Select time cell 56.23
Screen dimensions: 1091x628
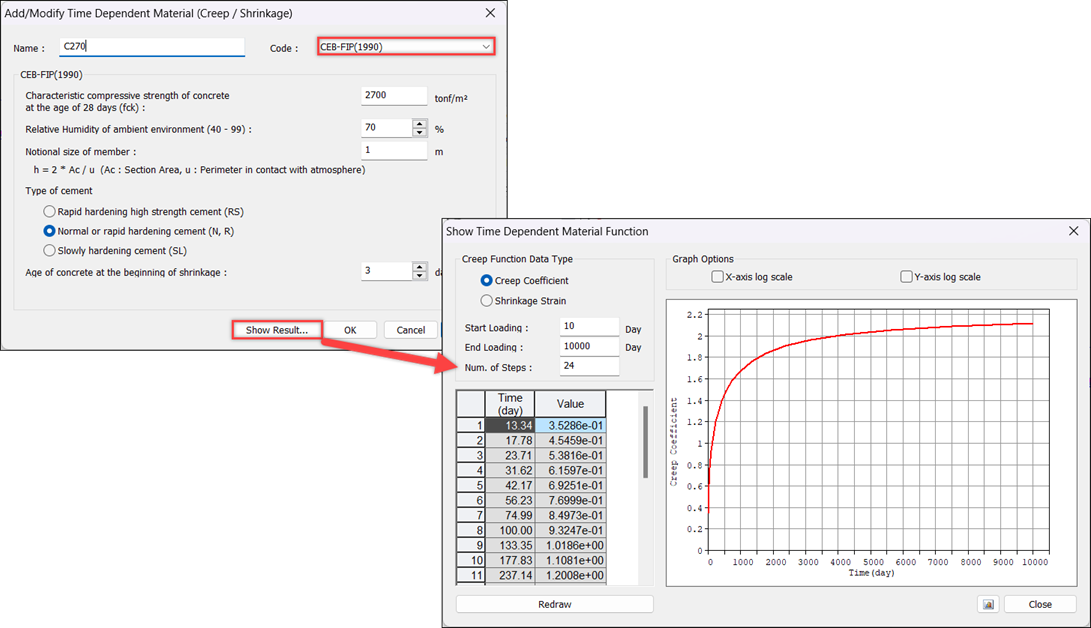click(x=509, y=500)
